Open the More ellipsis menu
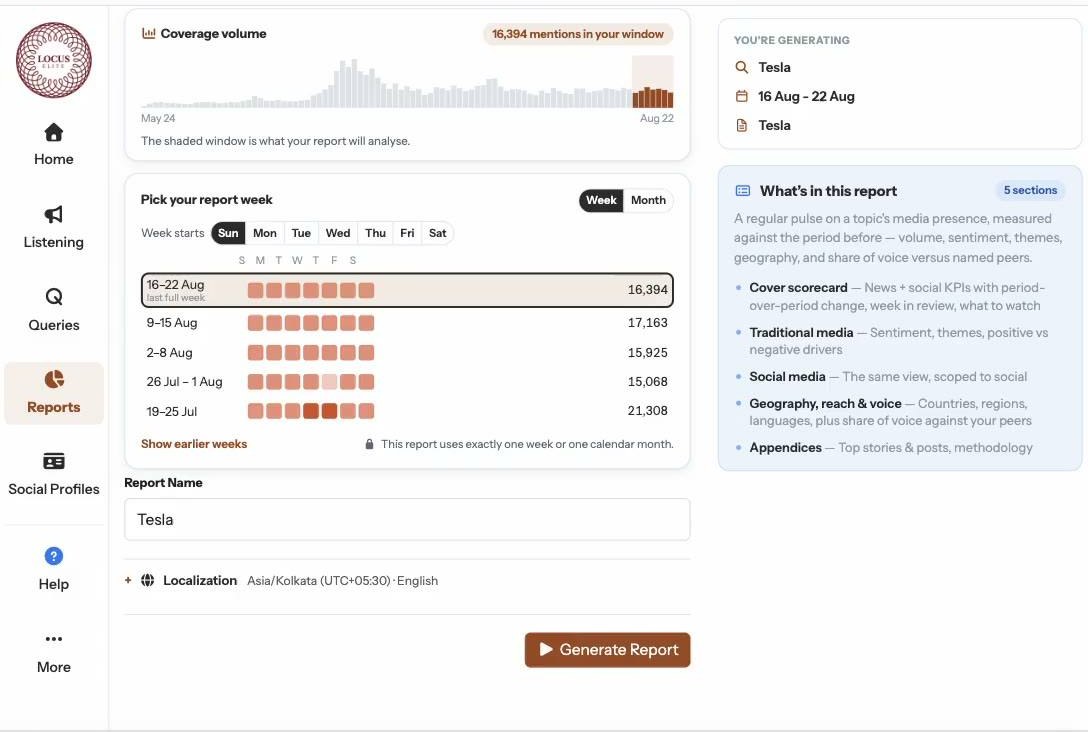The height and width of the screenshot is (732, 1088). (53, 638)
